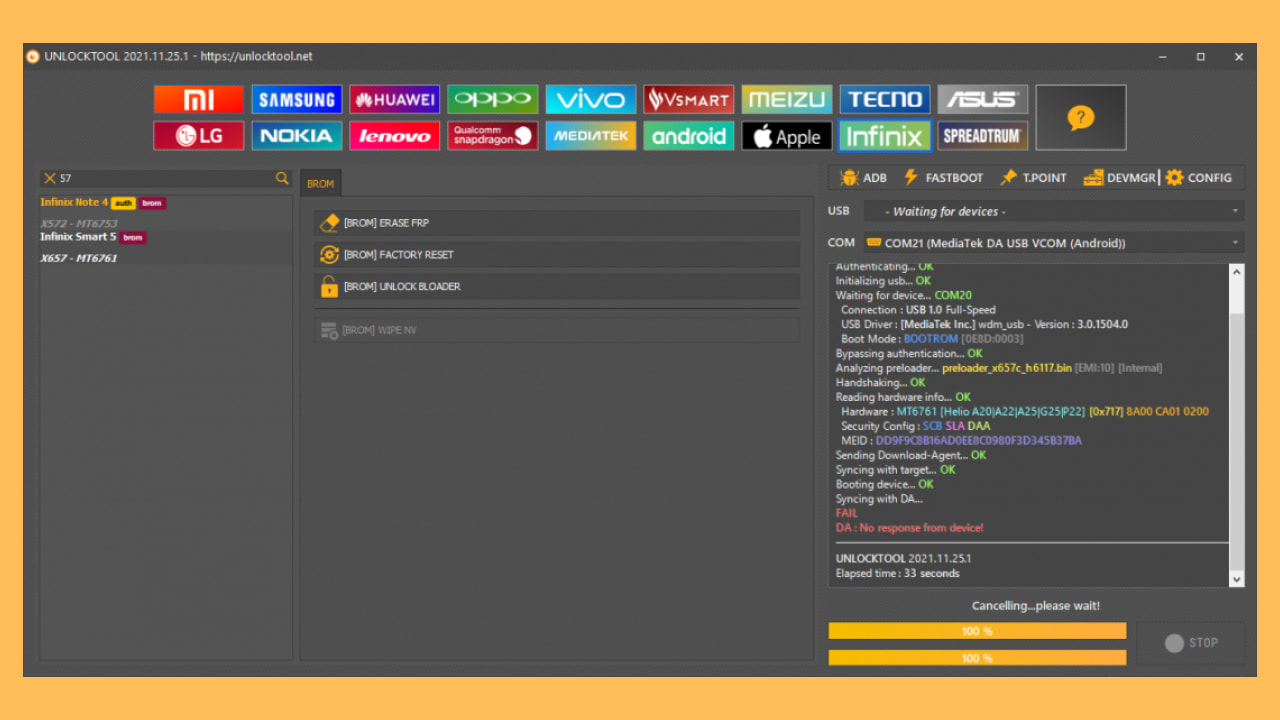Screen dimensions: 1280x720
Task: Clear the search with the X icon
Action: point(50,178)
